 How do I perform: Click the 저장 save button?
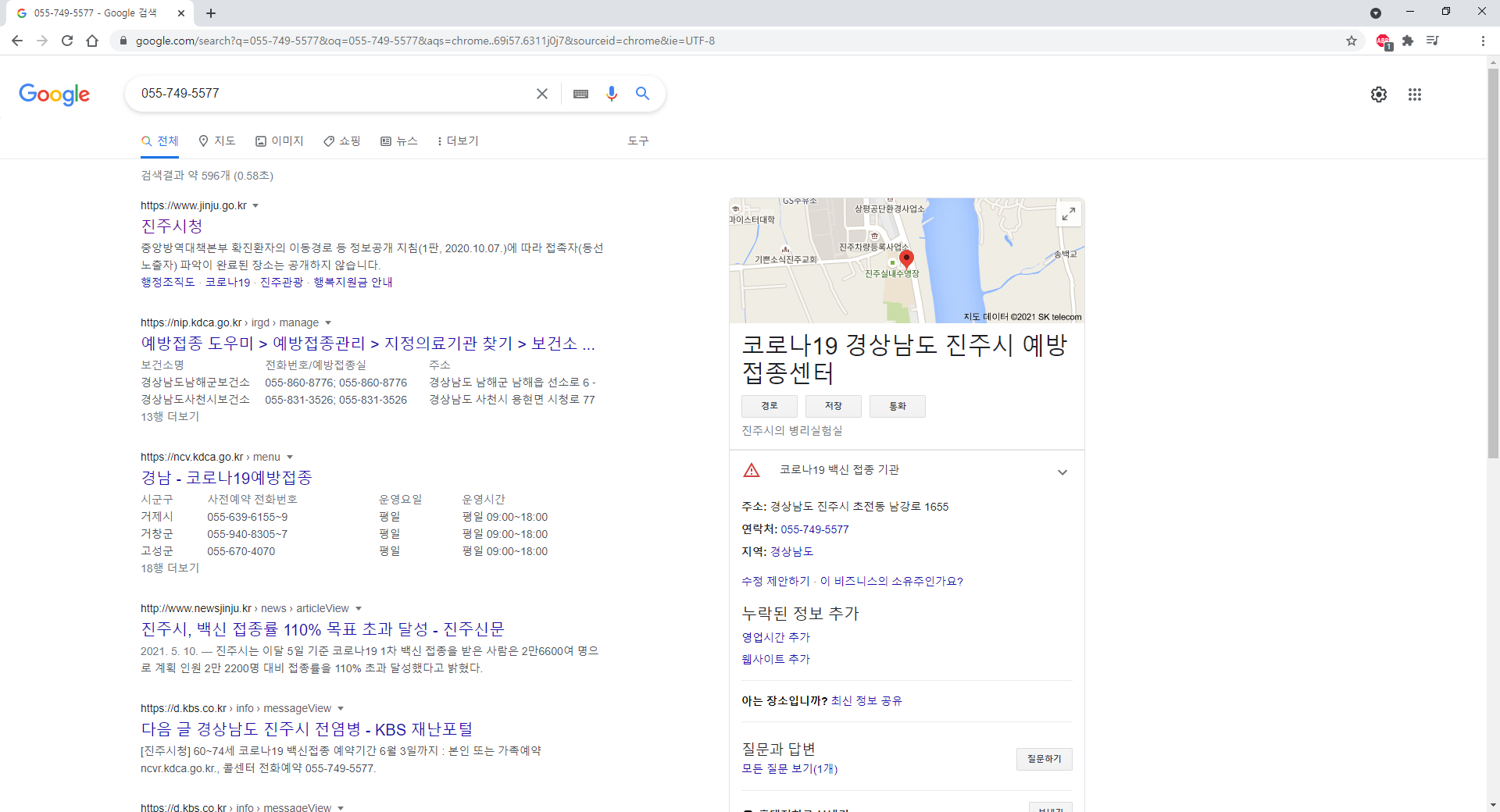[x=834, y=406]
